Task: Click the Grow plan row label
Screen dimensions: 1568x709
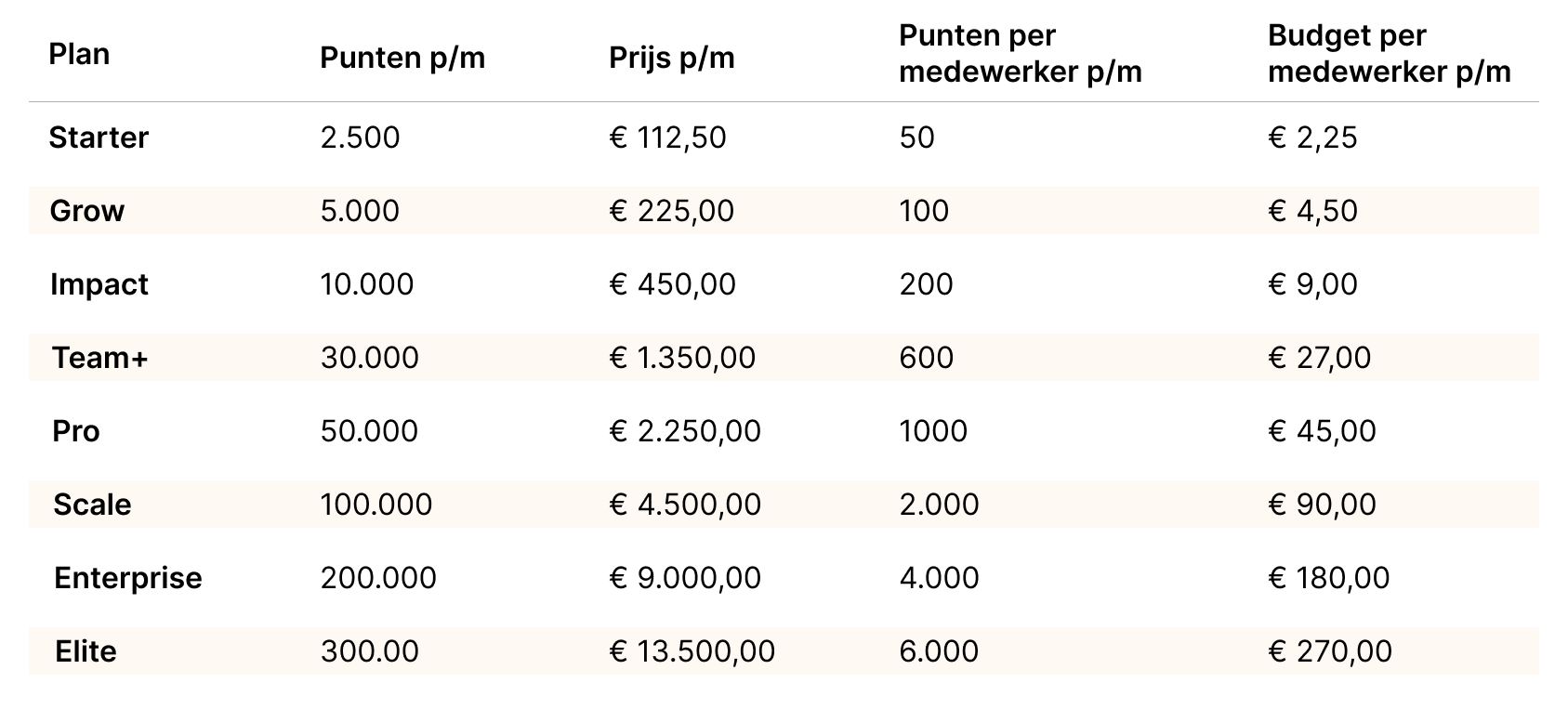Action: tap(86, 211)
